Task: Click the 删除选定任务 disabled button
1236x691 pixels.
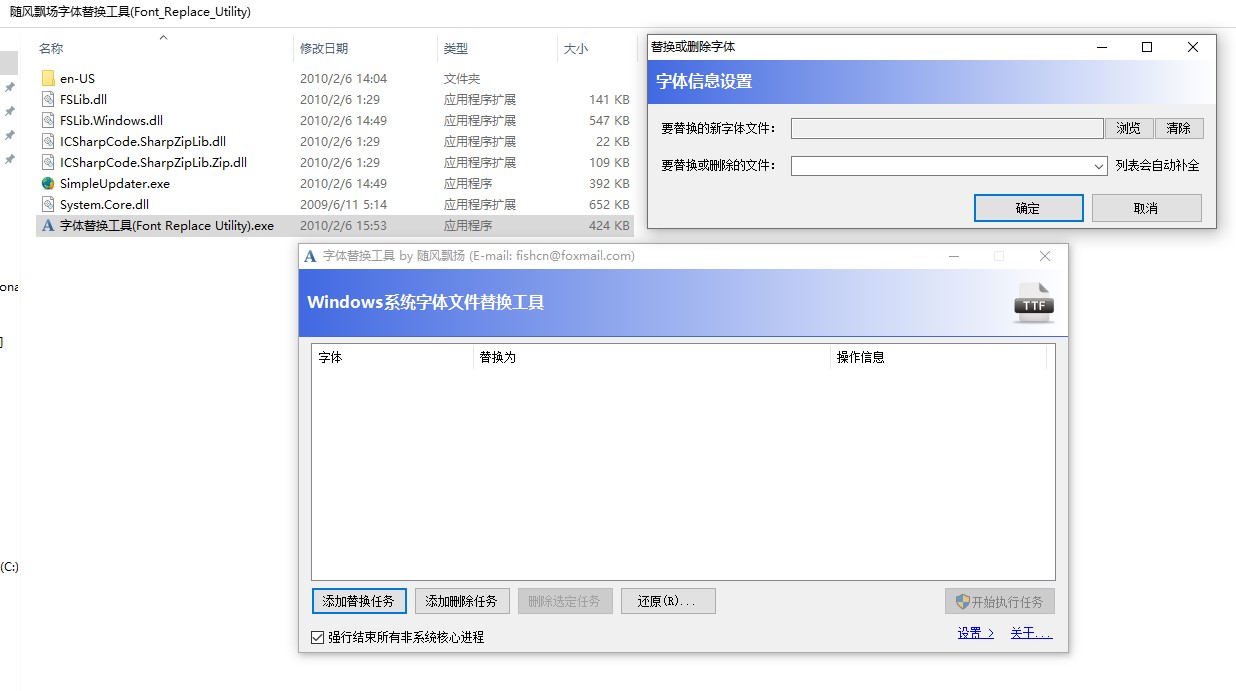Action: click(x=564, y=601)
